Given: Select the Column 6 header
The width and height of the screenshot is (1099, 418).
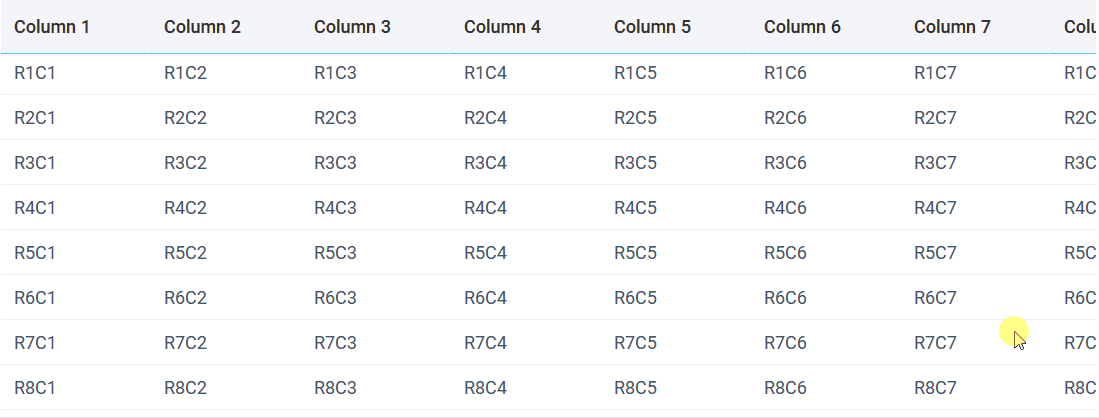Looking at the screenshot, I should (x=802, y=27).
